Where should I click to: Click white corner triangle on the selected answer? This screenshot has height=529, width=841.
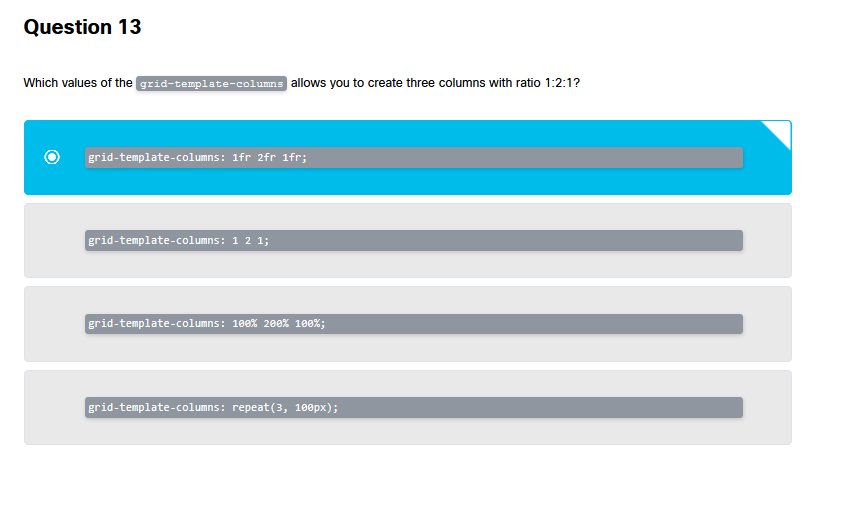tap(780, 130)
